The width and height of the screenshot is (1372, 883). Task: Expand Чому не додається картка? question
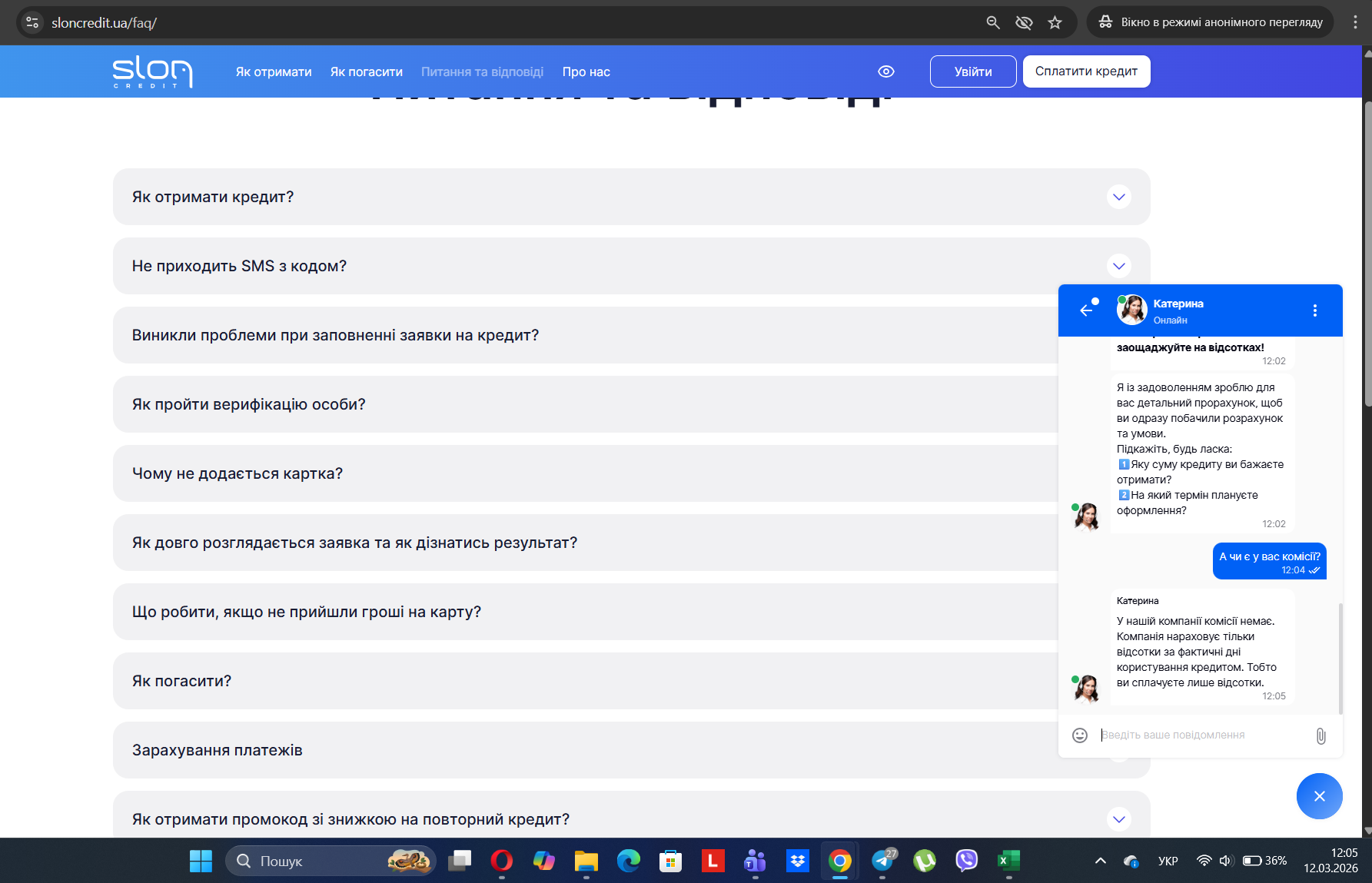click(585, 473)
